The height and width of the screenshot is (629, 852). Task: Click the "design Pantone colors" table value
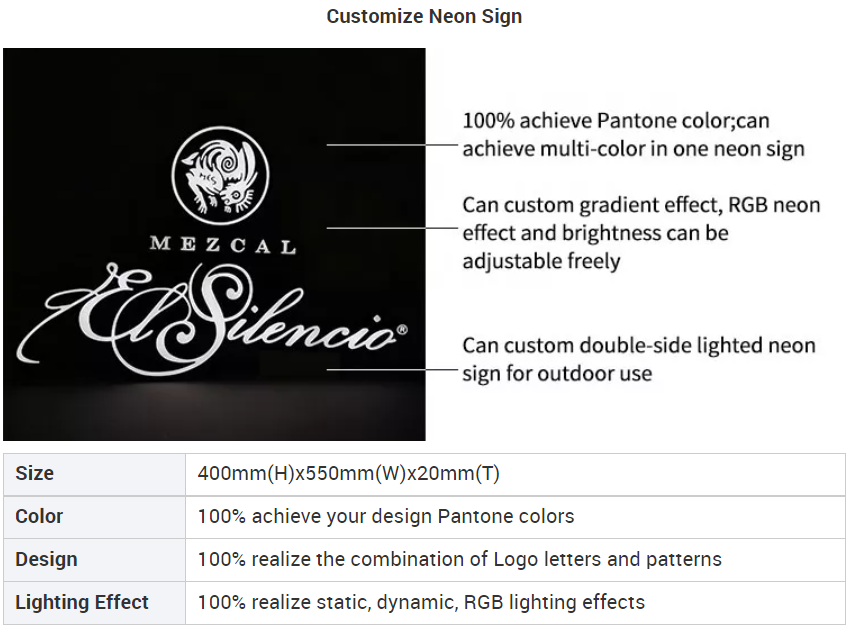[x=386, y=517]
